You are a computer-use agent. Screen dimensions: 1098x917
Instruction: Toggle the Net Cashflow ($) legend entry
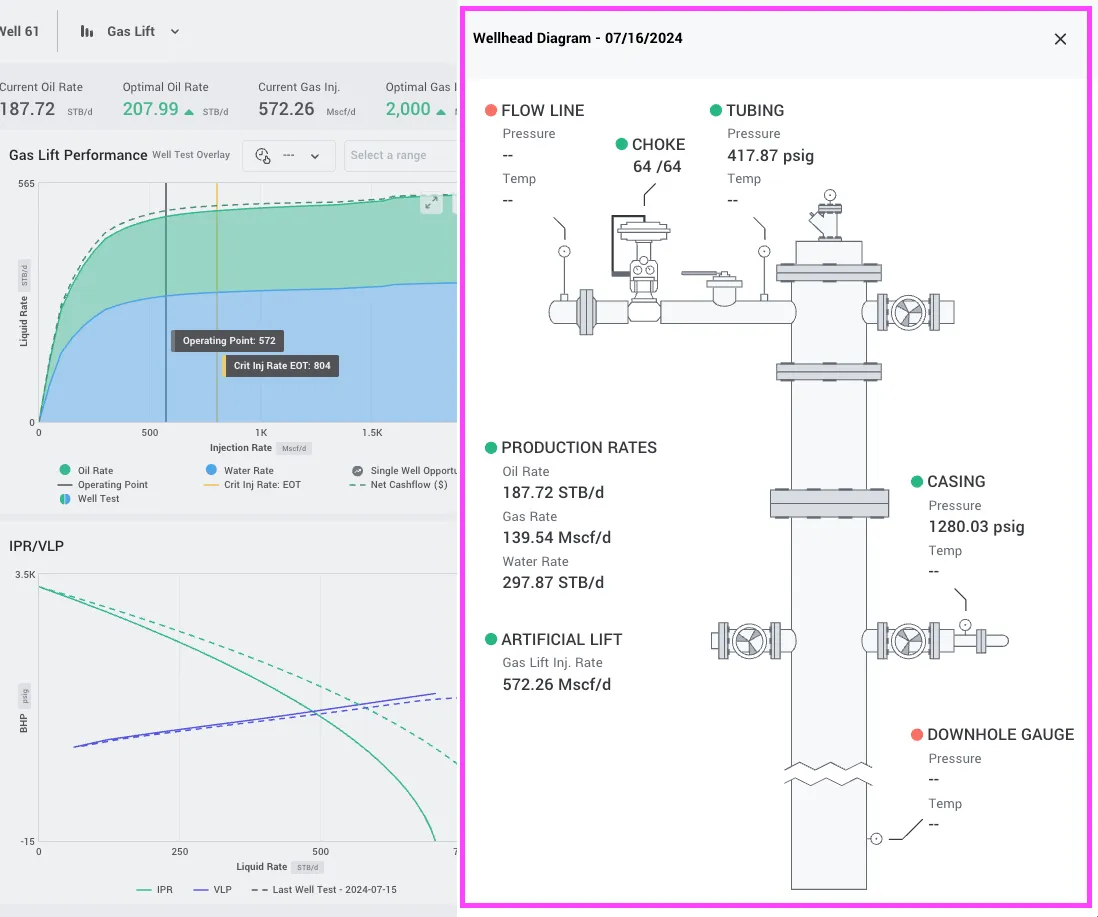pos(398,484)
